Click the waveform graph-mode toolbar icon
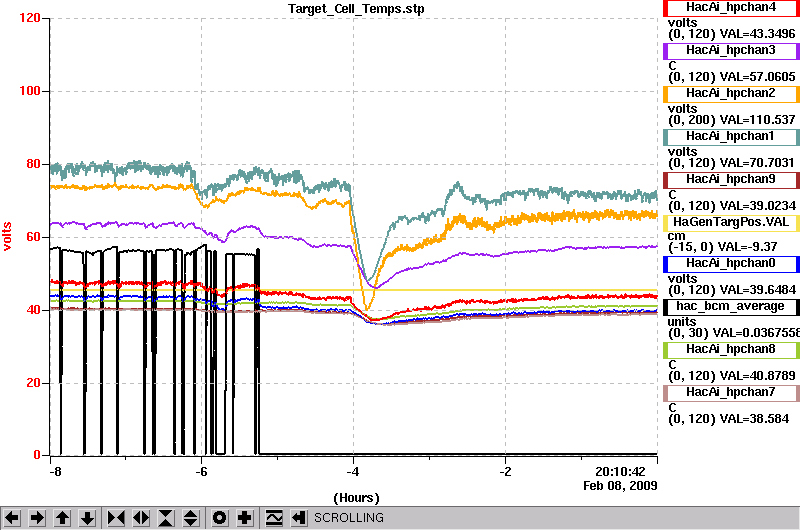This screenshot has height=530, width=800. tap(274, 518)
